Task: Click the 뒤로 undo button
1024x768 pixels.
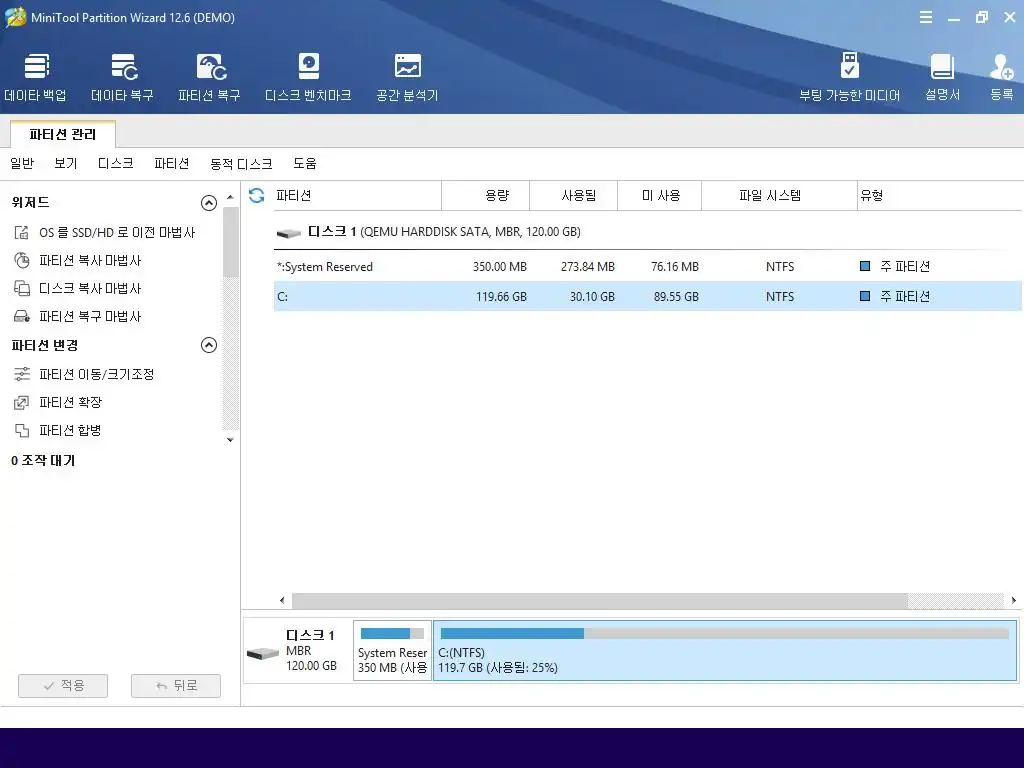Action: click(176, 686)
